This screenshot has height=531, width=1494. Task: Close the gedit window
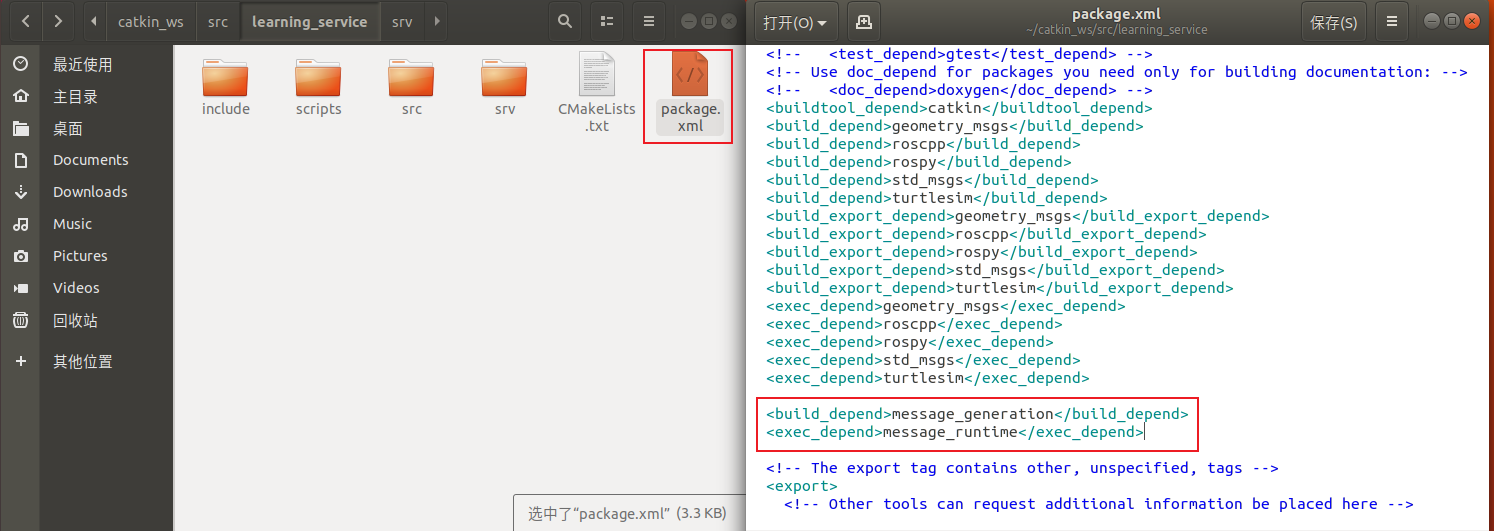click(1471, 21)
